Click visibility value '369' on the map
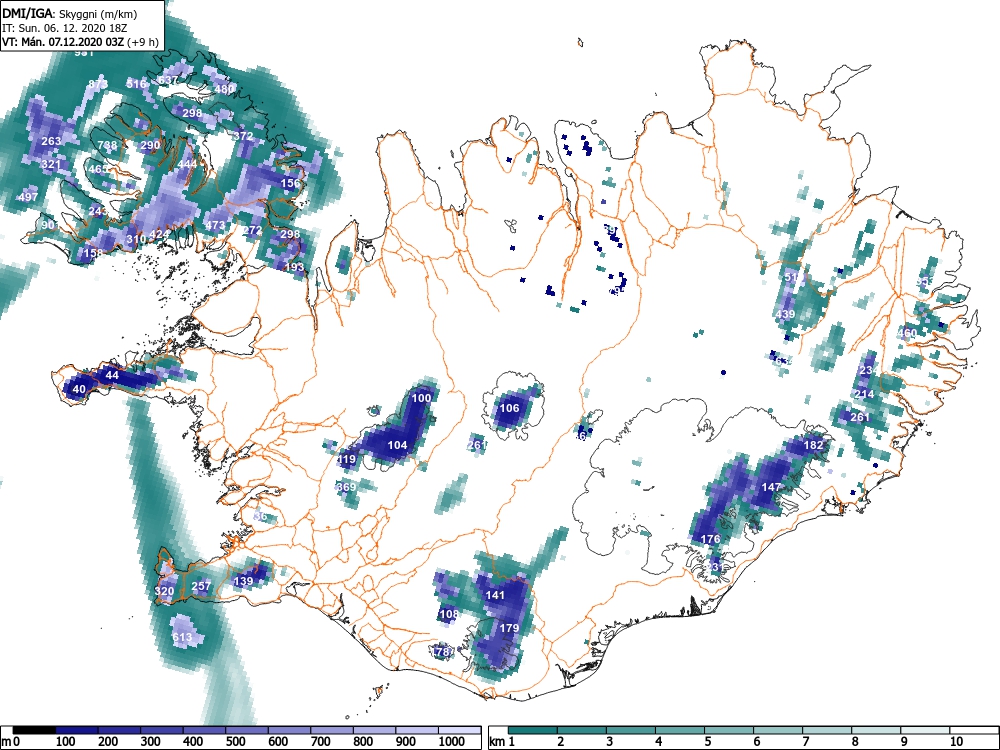Viewport: 1000px width, 750px height. coord(346,487)
